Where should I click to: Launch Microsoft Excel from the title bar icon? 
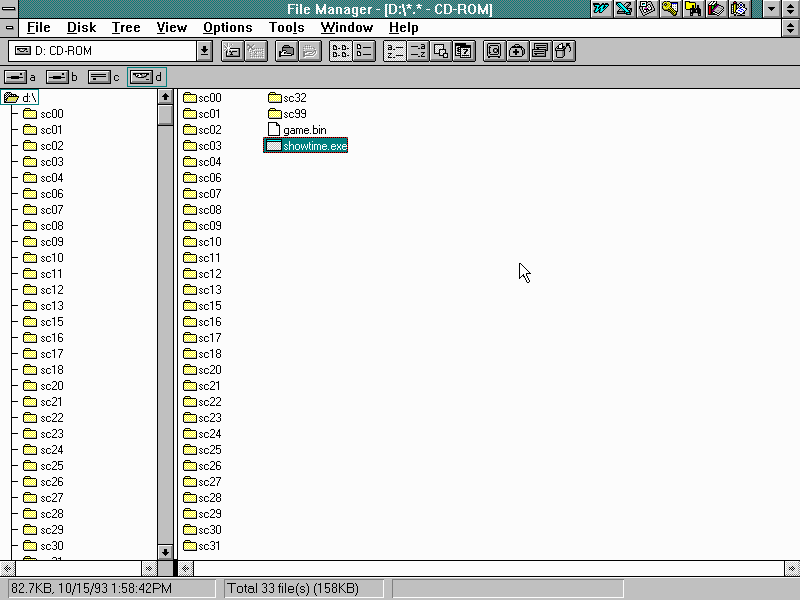(624, 9)
